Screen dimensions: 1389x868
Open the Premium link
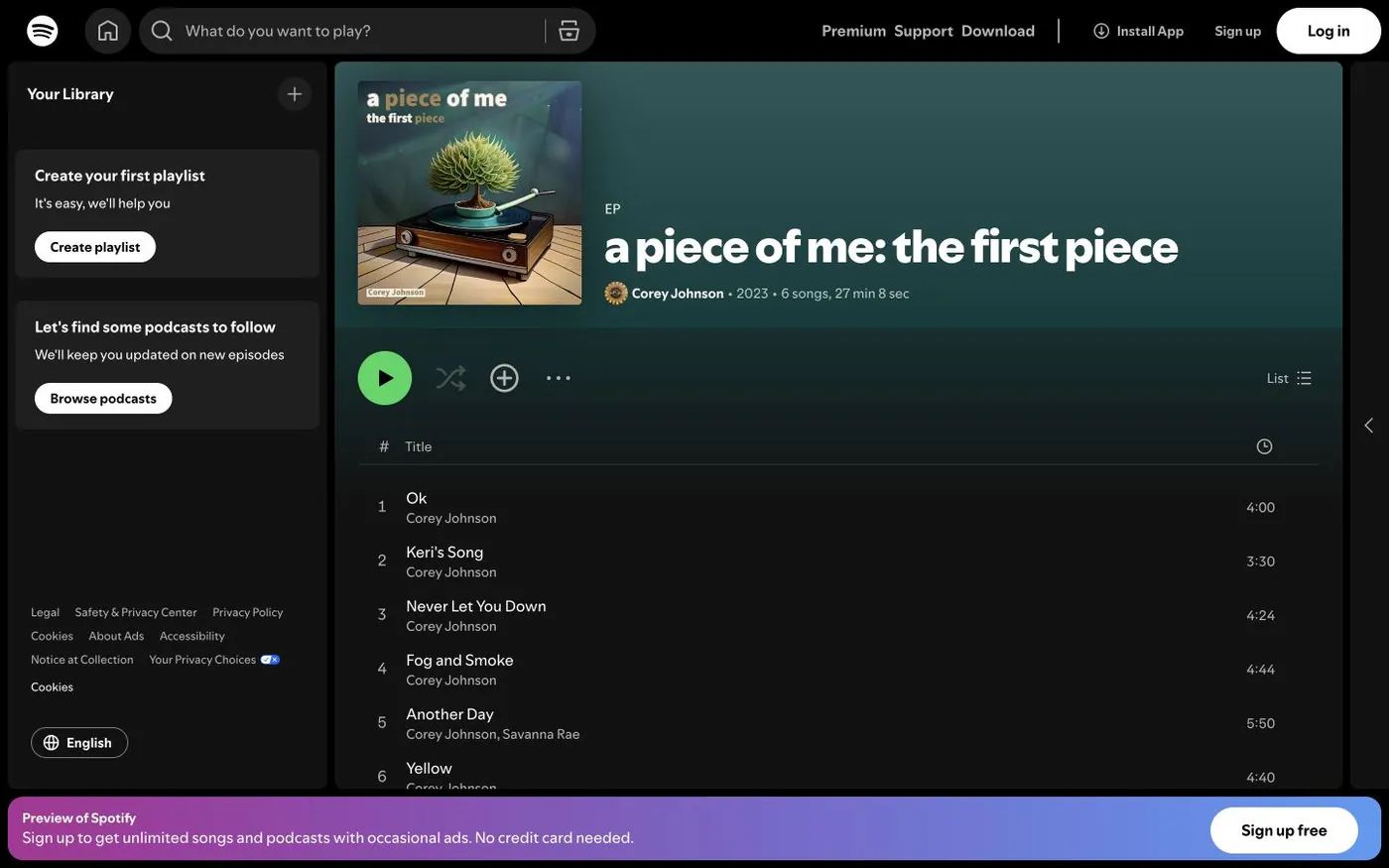click(x=854, y=31)
